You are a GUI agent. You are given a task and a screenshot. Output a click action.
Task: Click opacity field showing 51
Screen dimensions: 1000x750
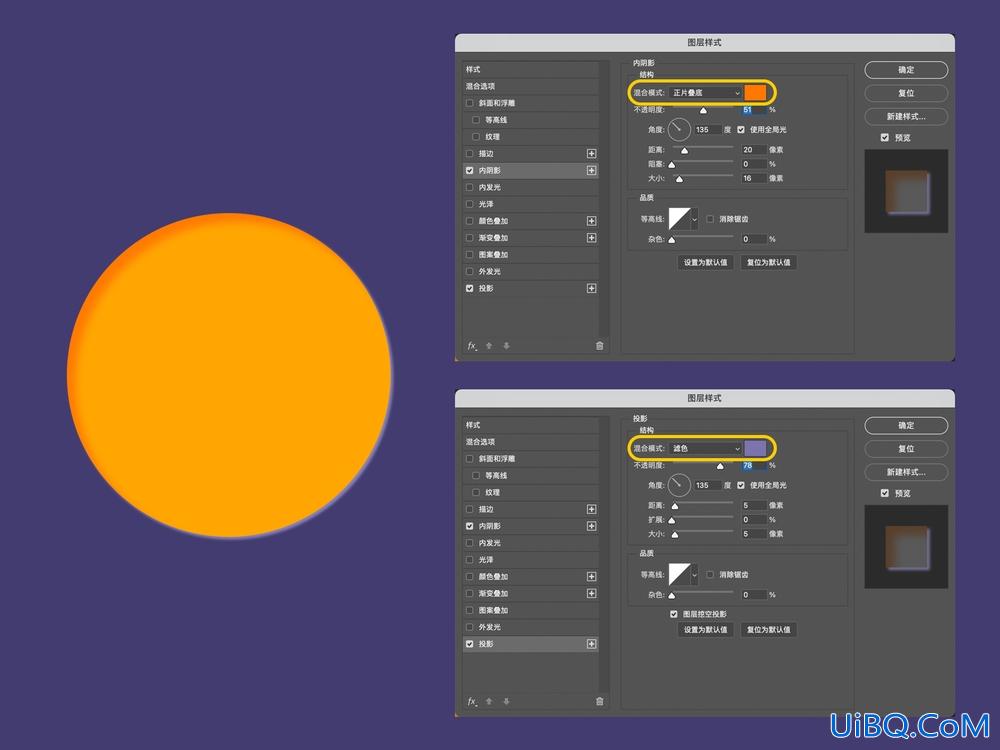tap(753, 110)
